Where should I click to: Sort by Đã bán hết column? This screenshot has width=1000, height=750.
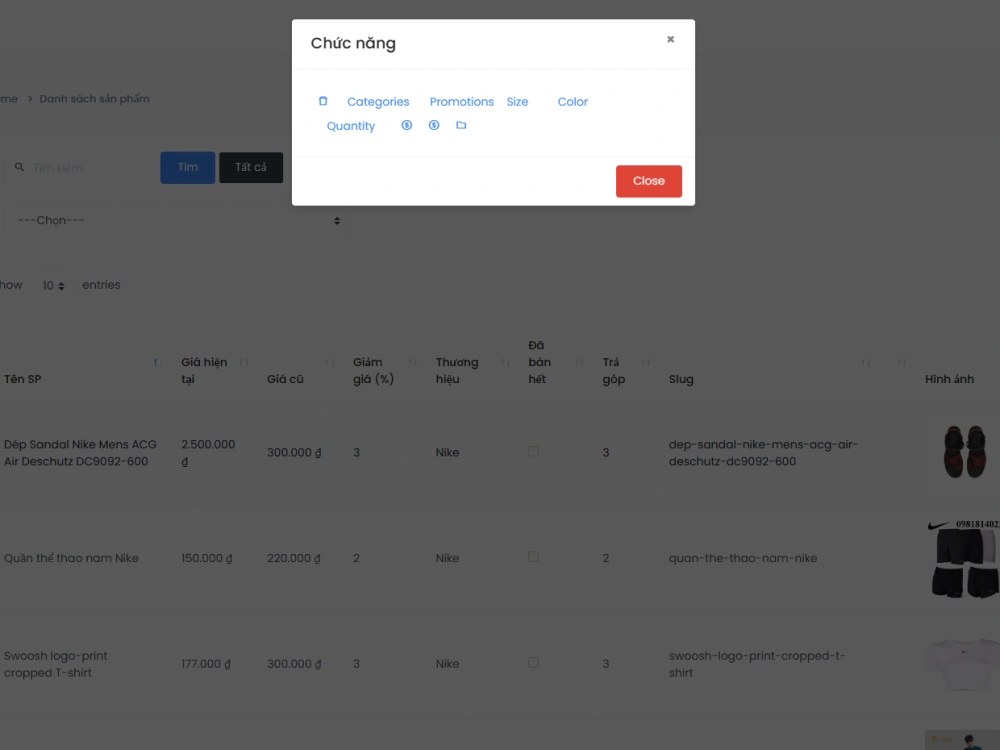(579, 362)
